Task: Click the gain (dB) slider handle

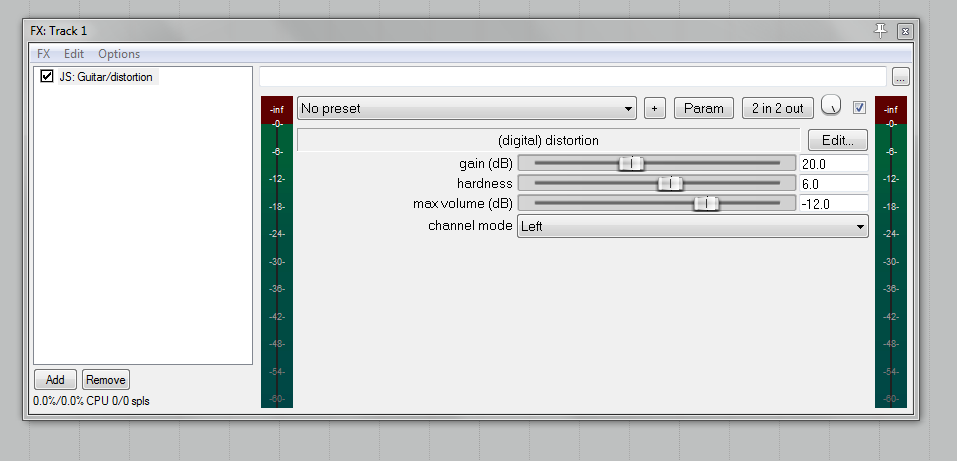Action: pyautogui.click(x=631, y=164)
